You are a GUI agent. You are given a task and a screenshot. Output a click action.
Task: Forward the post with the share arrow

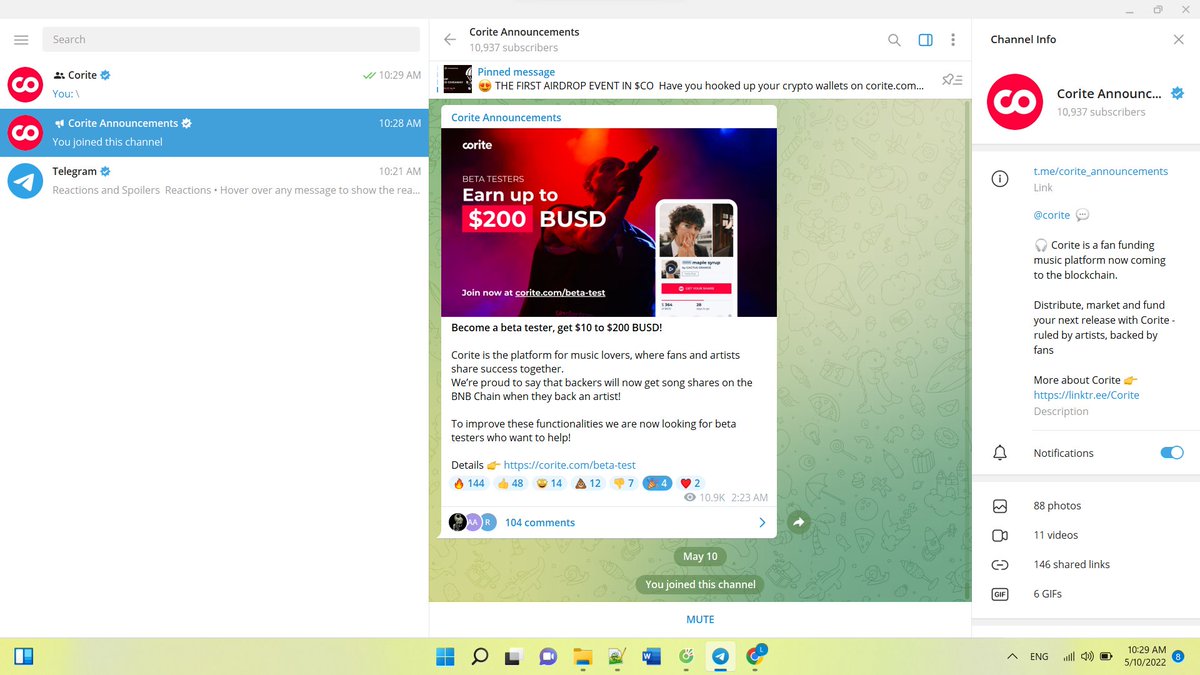click(798, 522)
